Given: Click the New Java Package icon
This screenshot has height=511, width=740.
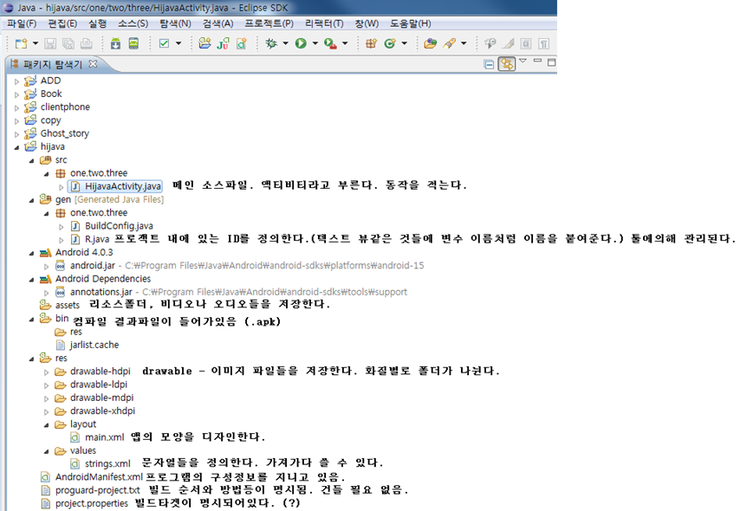Looking at the screenshot, I should 371,44.
